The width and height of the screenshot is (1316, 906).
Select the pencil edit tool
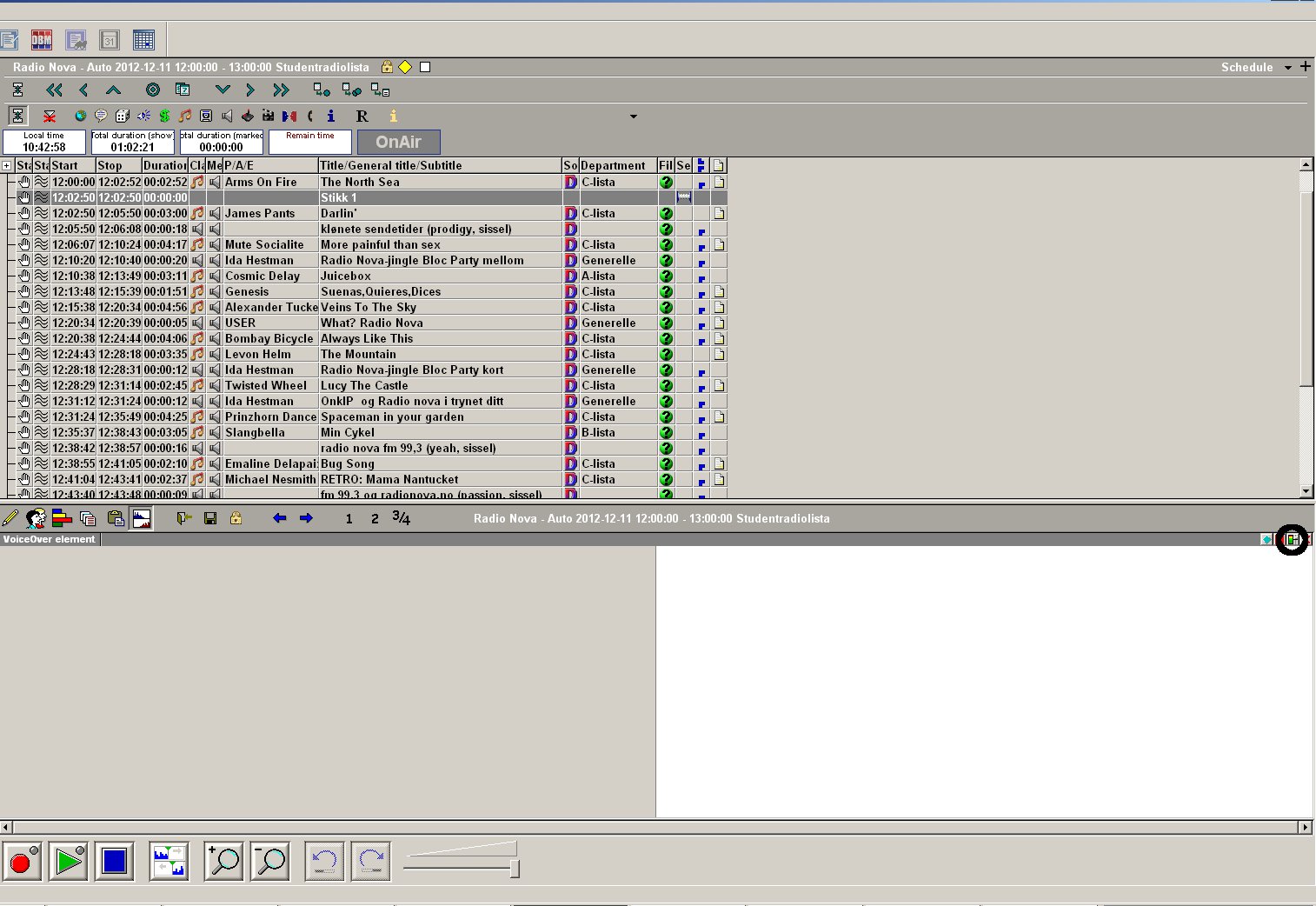pos(10,518)
